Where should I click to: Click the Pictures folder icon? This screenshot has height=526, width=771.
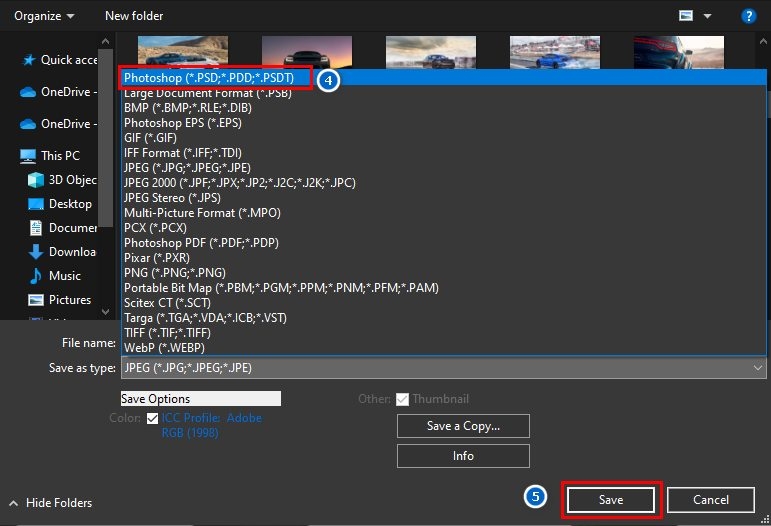36,300
